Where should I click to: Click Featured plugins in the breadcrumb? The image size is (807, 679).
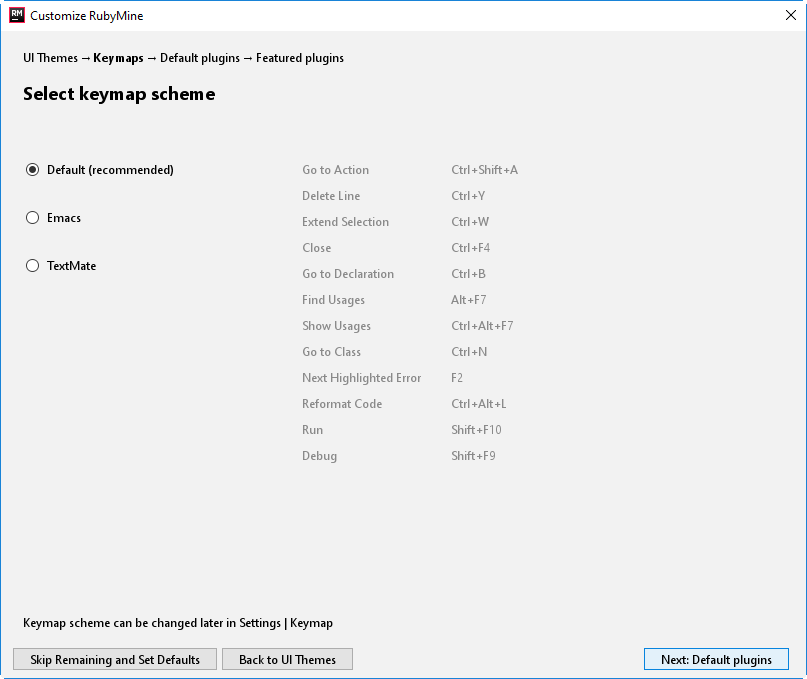pyautogui.click(x=300, y=58)
